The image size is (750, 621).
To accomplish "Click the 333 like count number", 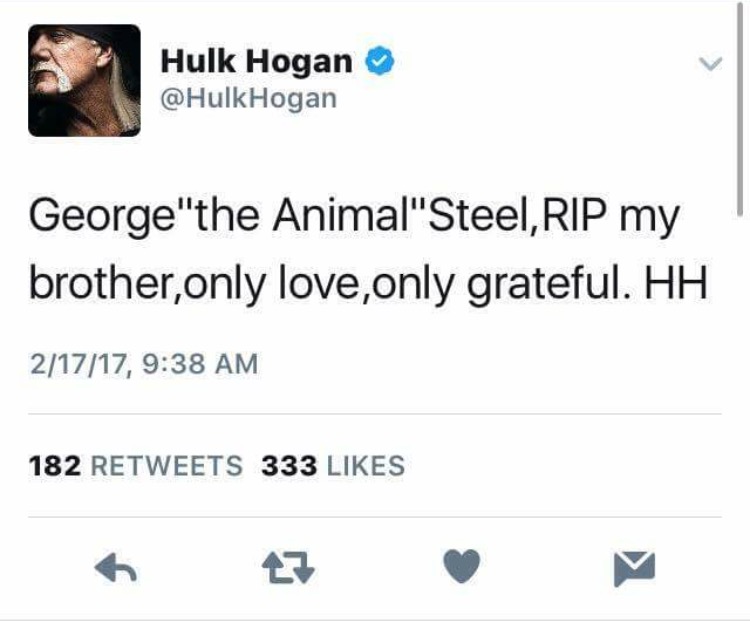I will 289,466.
